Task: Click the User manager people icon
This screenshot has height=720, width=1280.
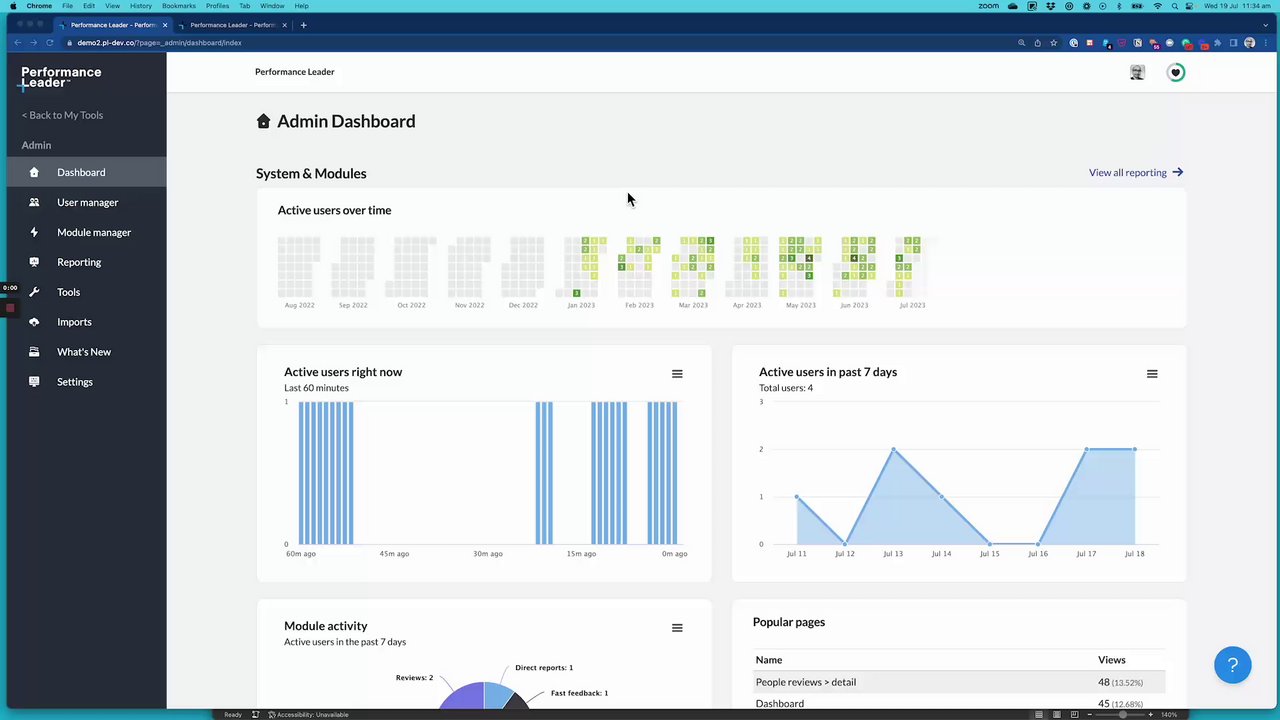Action: tap(34, 202)
